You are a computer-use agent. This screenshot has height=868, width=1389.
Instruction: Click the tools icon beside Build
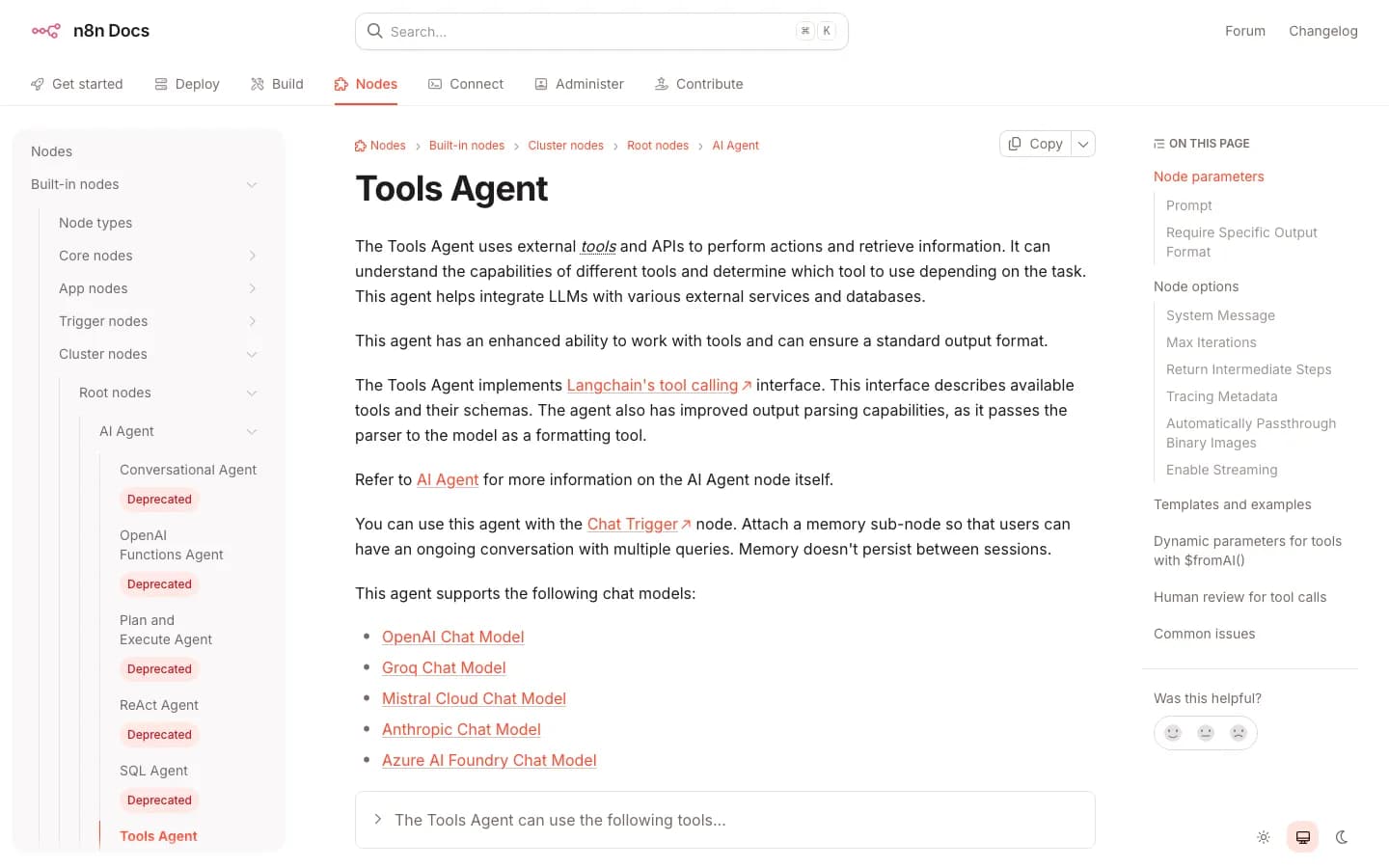point(258,84)
